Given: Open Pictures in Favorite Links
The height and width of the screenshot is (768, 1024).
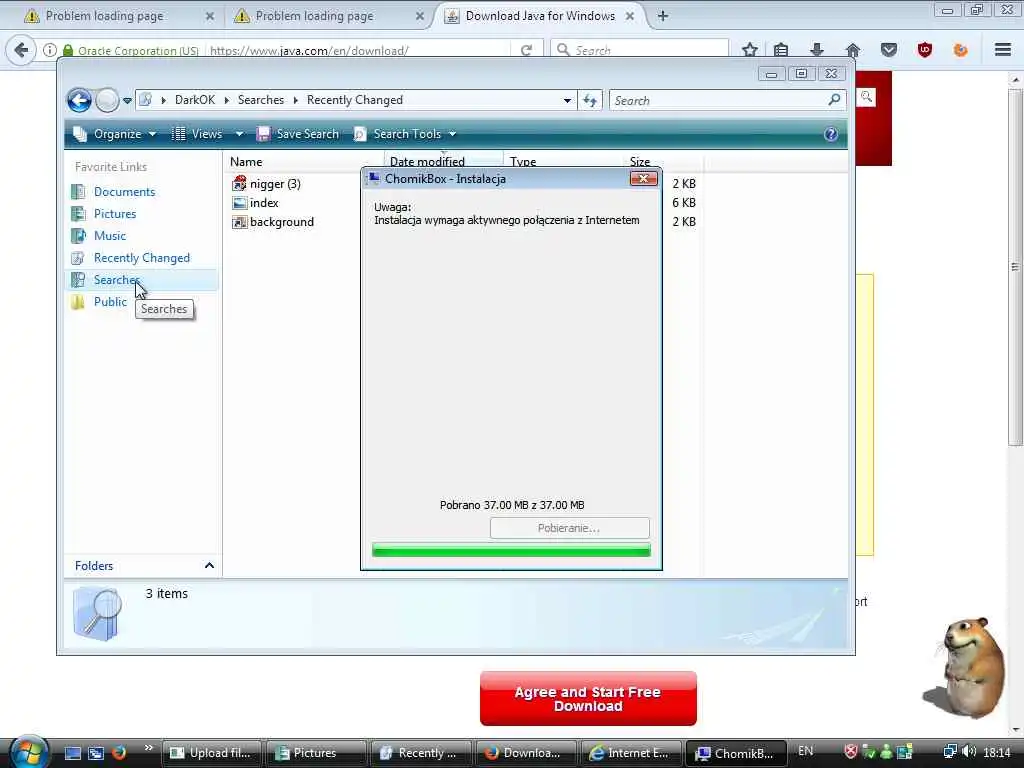Looking at the screenshot, I should tap(115, 214).
